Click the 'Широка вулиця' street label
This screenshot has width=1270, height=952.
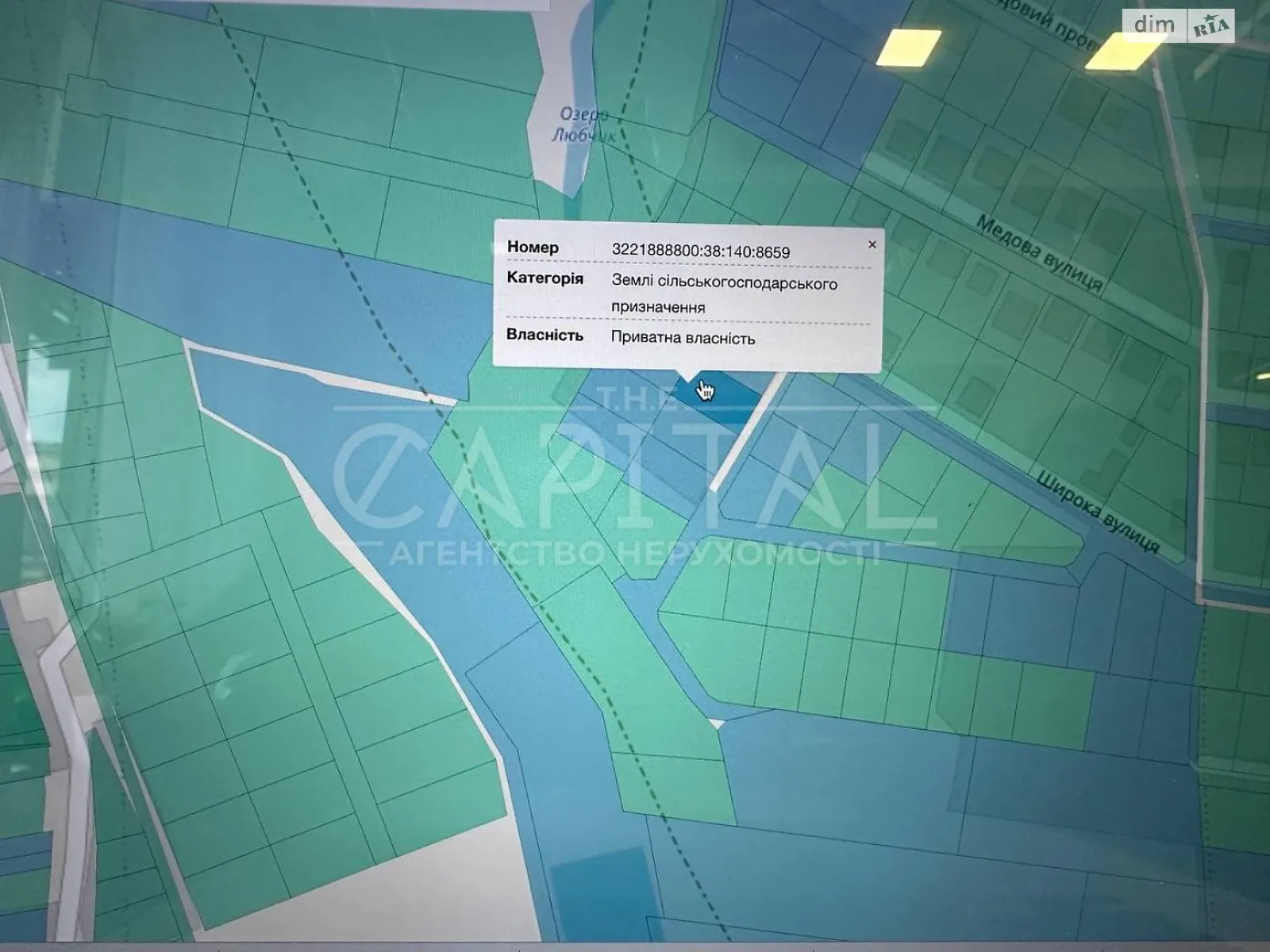point(1099,512)
